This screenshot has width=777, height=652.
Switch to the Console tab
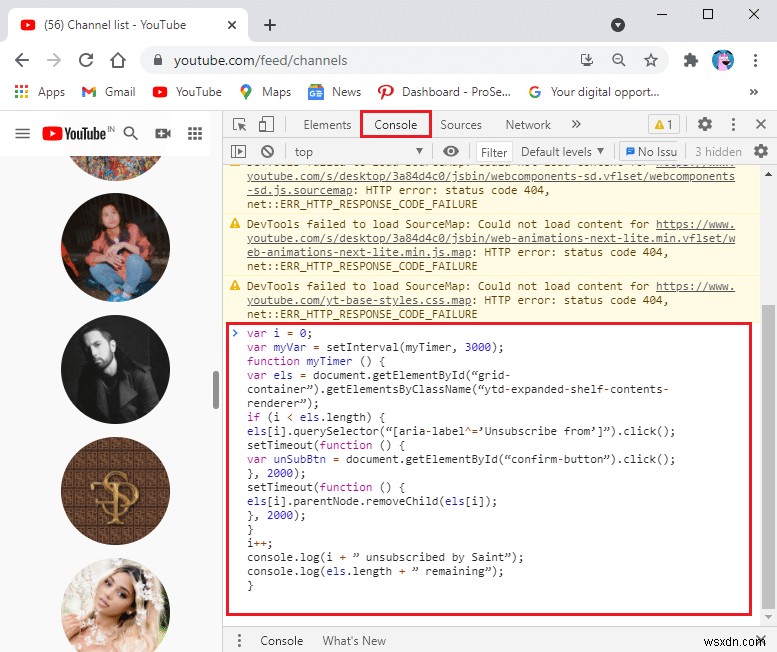click(395, 124)
